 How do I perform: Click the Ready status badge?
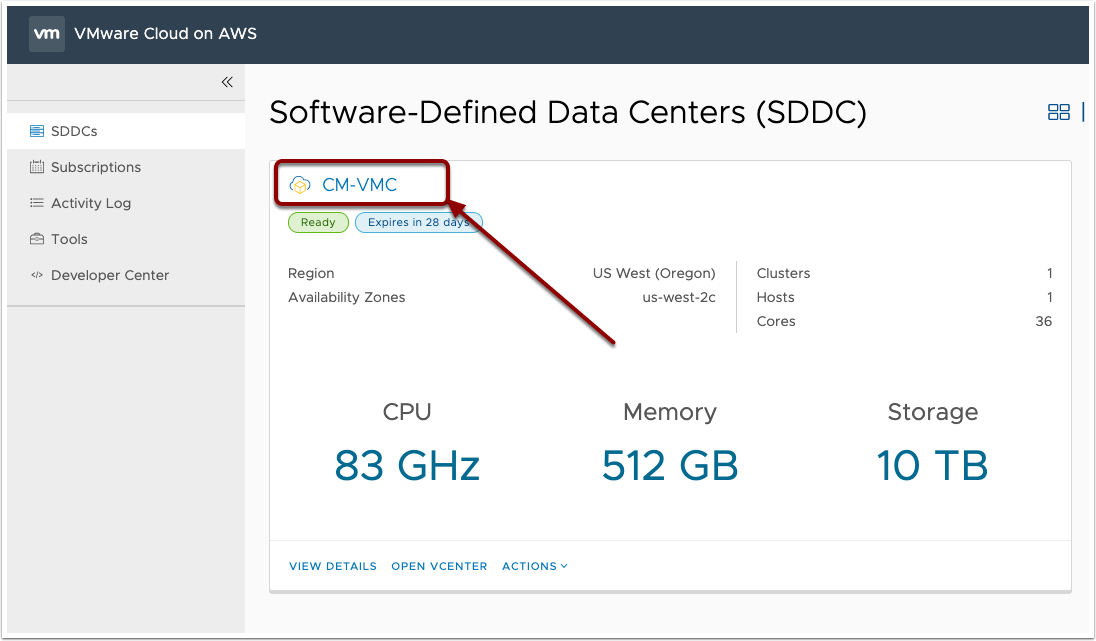pyautogui.click(x=318, y=222)
